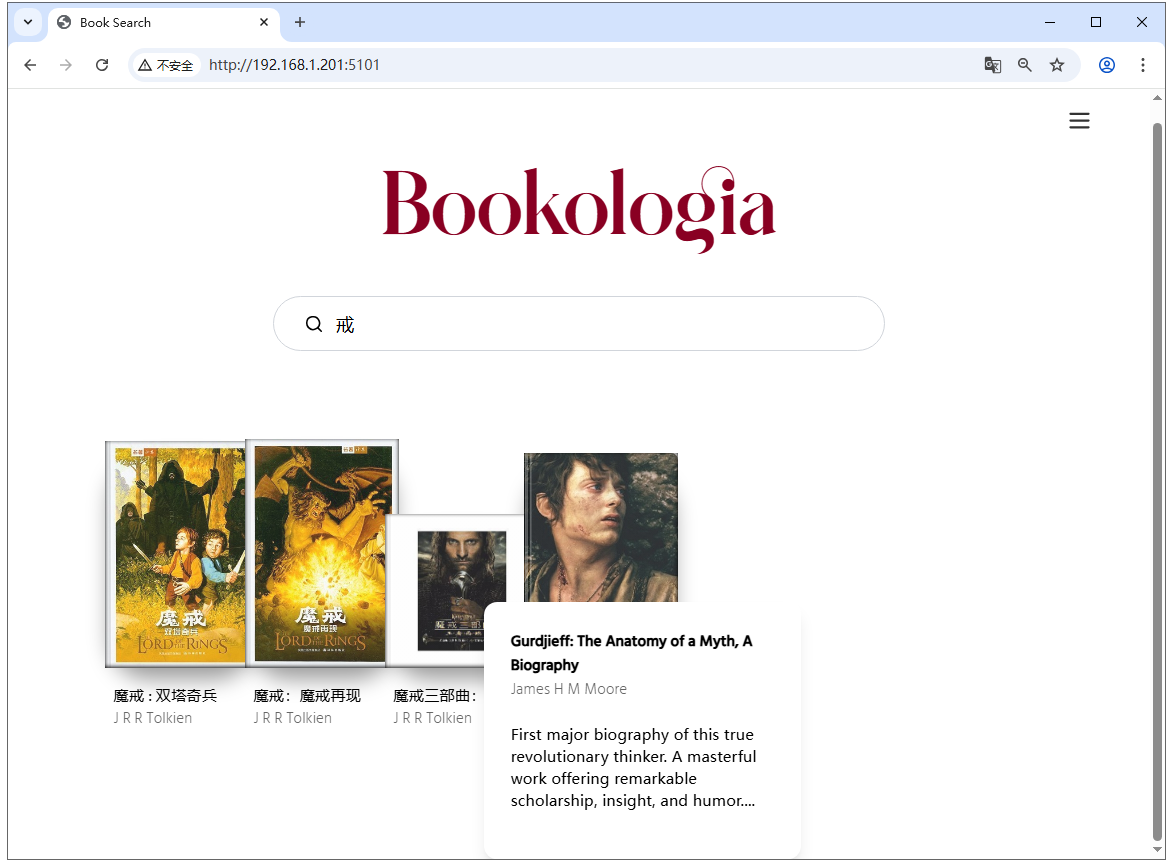1173x867 pixels.
Task: Click the author James H M Moore
Action: (569, 689)
